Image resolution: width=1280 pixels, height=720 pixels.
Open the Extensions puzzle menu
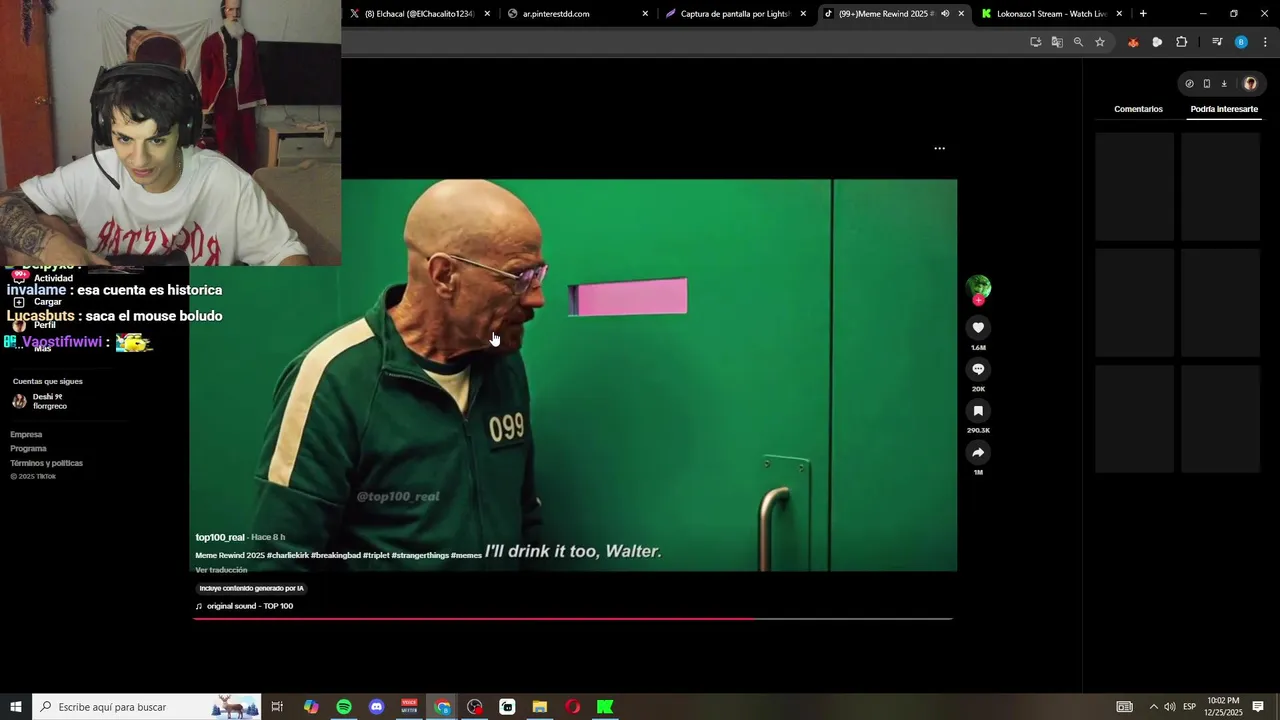click(1182, 42)
